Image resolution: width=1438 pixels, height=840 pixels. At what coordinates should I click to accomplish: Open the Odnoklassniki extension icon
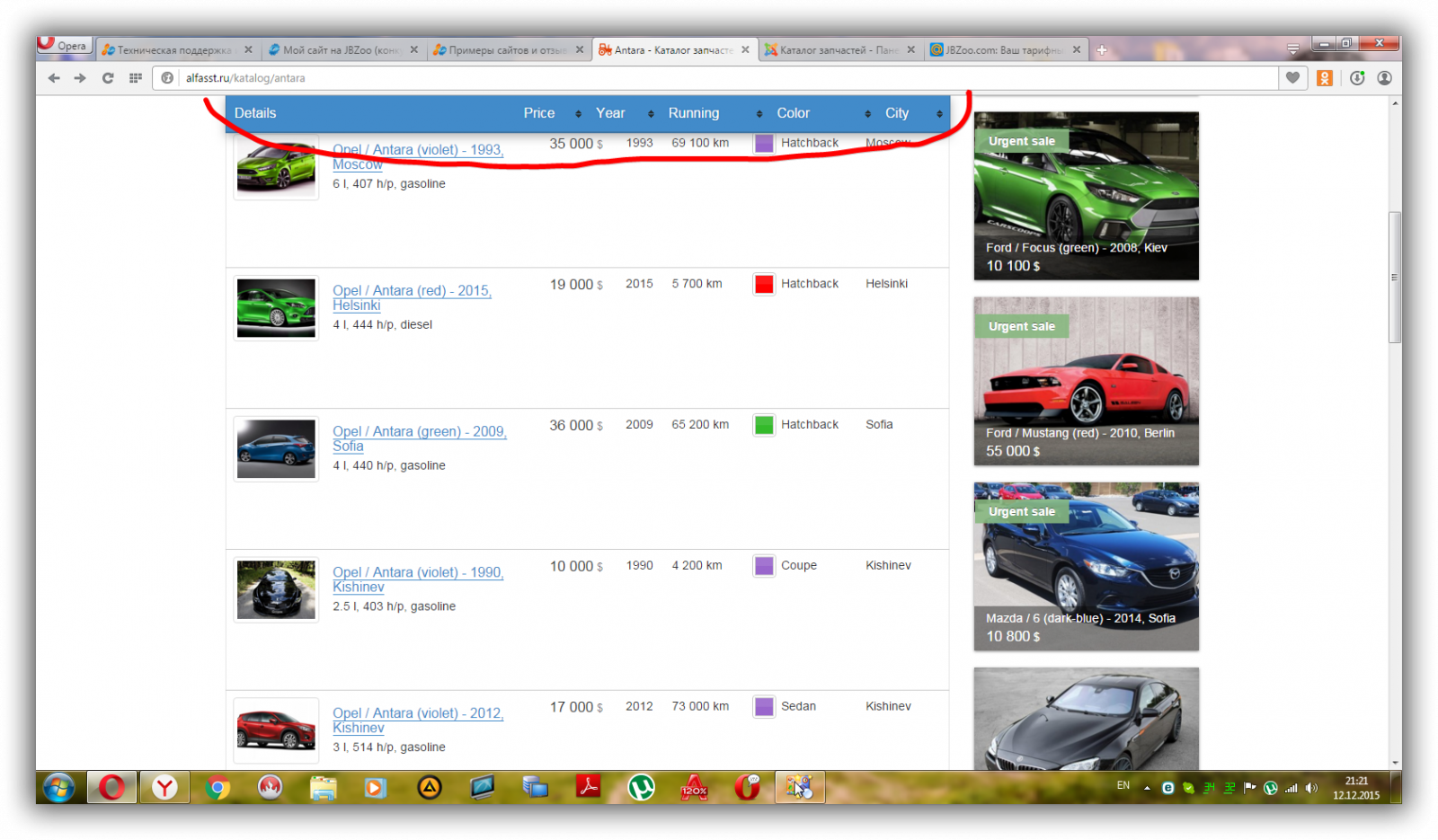click(1324, 78)
